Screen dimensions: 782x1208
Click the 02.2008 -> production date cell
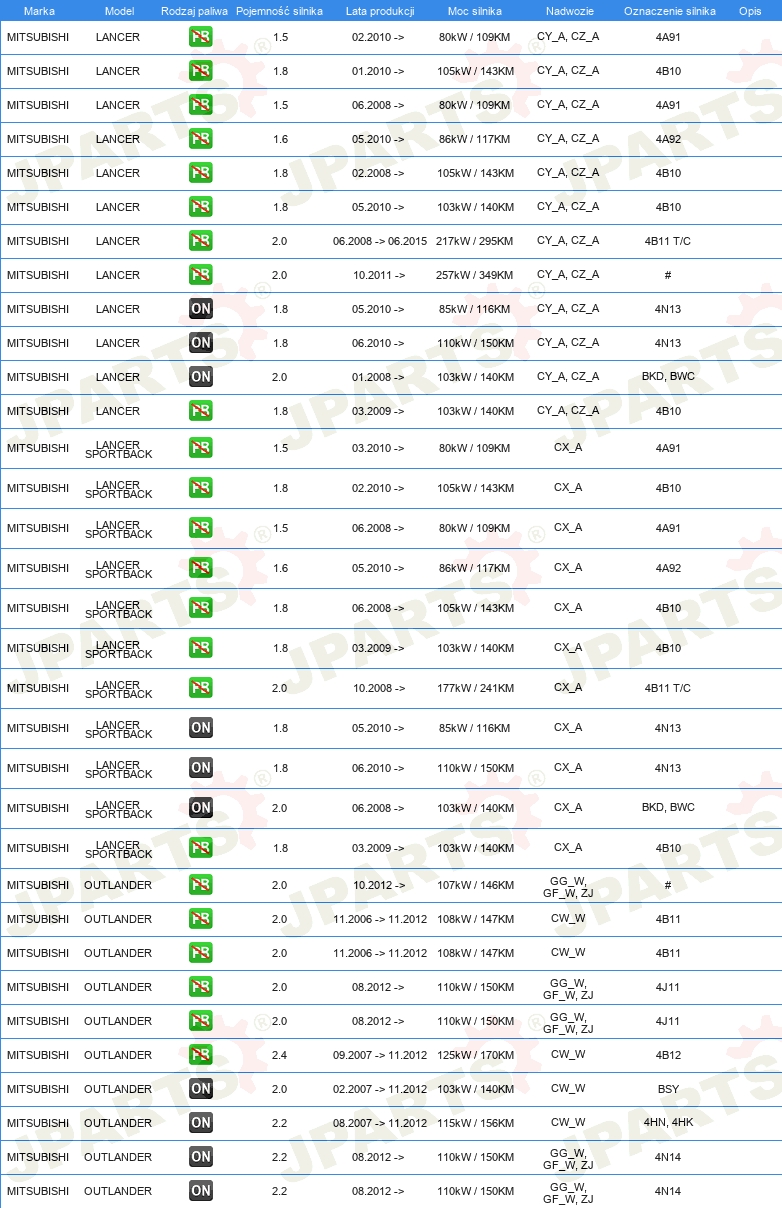point(378,173)
